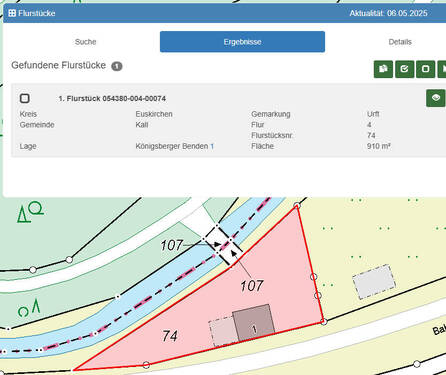Select the Urft Gemarkung value
This screenshot has height=375, width=446.
point(373,114)
